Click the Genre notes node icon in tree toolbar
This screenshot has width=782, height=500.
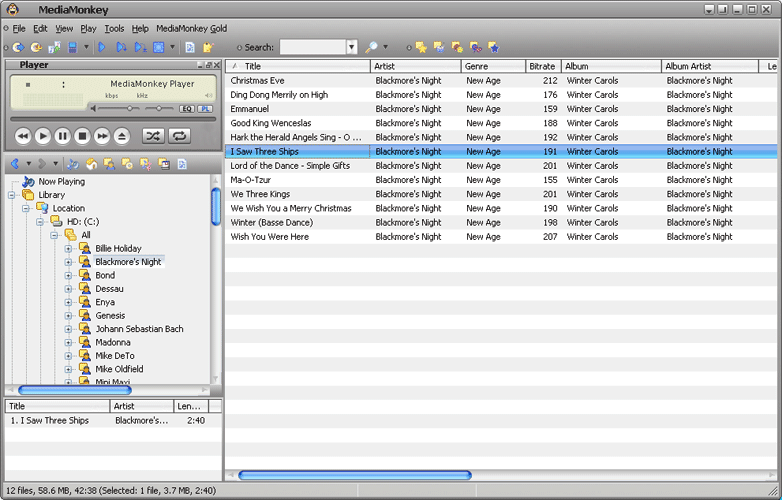145,164
